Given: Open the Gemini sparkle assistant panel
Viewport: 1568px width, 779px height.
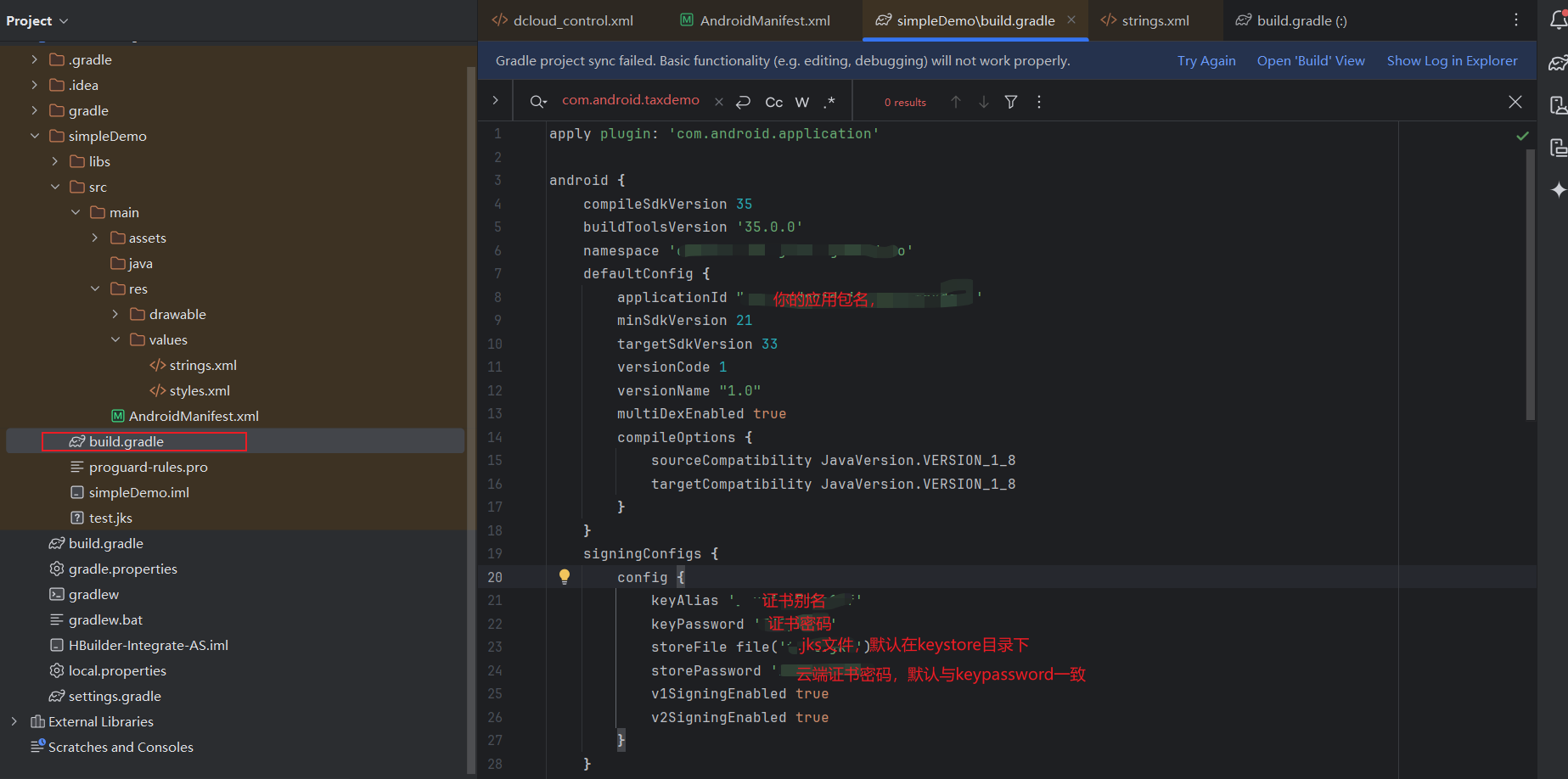Looking at the screenshot, I should (x=1558, y=189).
